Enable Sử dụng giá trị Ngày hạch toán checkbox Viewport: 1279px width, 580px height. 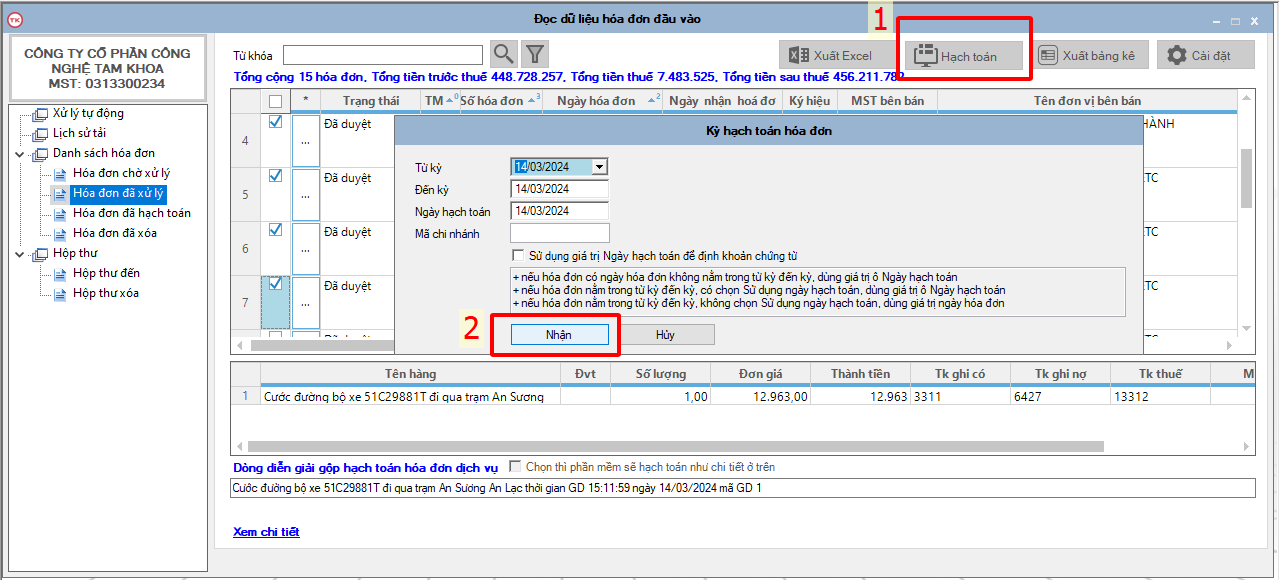[x=517, y=256]
